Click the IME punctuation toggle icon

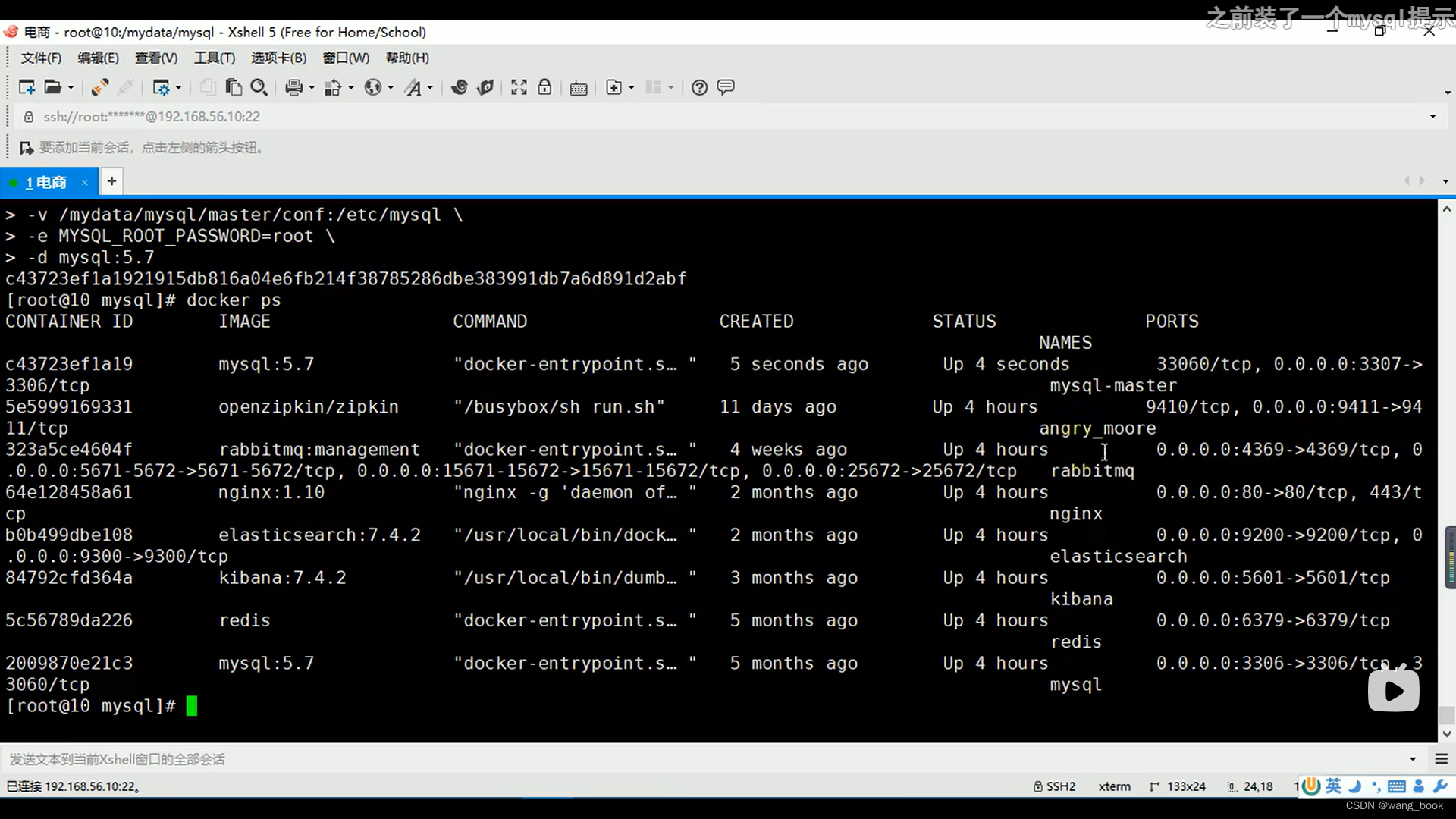point(1376,786)
